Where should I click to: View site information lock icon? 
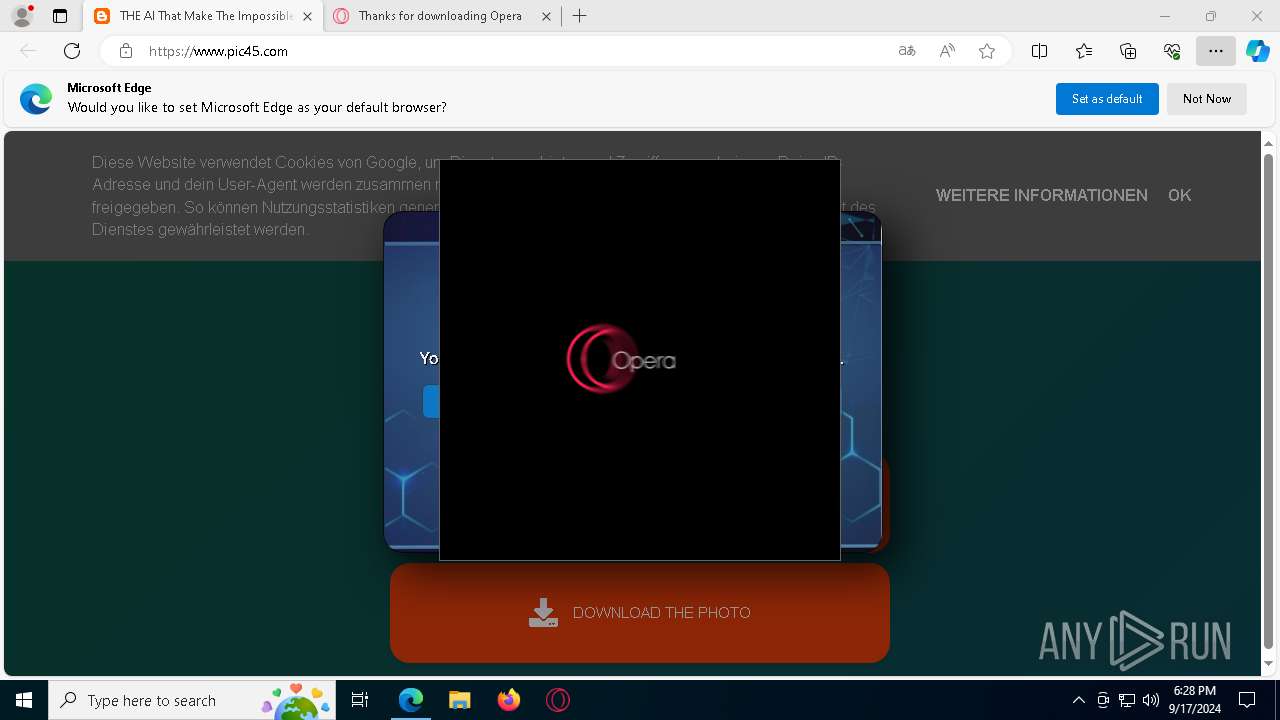[x=126, y=51]
